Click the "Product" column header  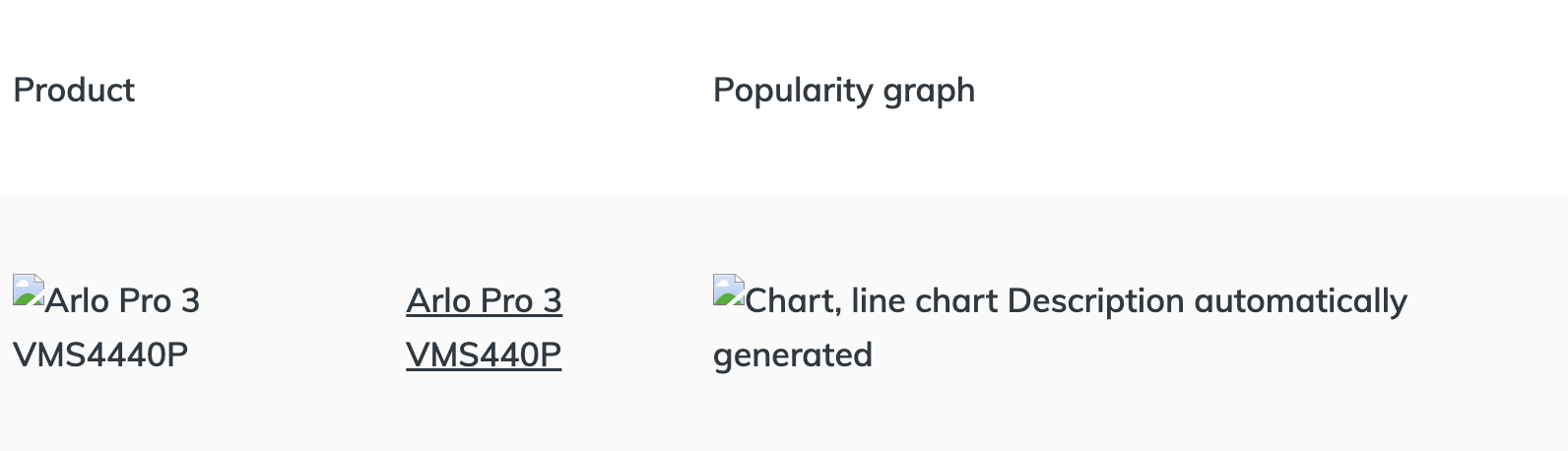[x=74, y=91]
